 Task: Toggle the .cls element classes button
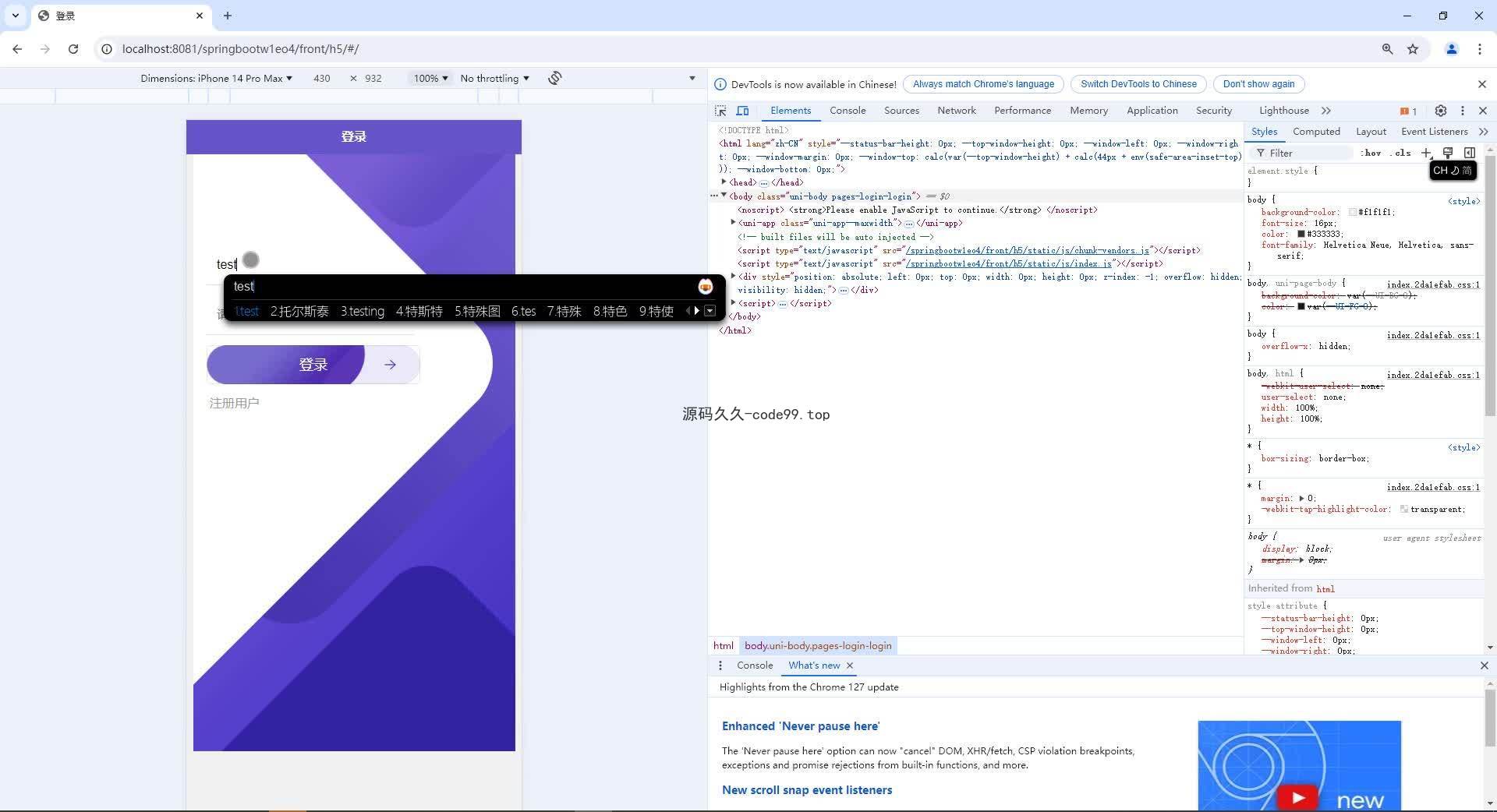[1402, 153]
